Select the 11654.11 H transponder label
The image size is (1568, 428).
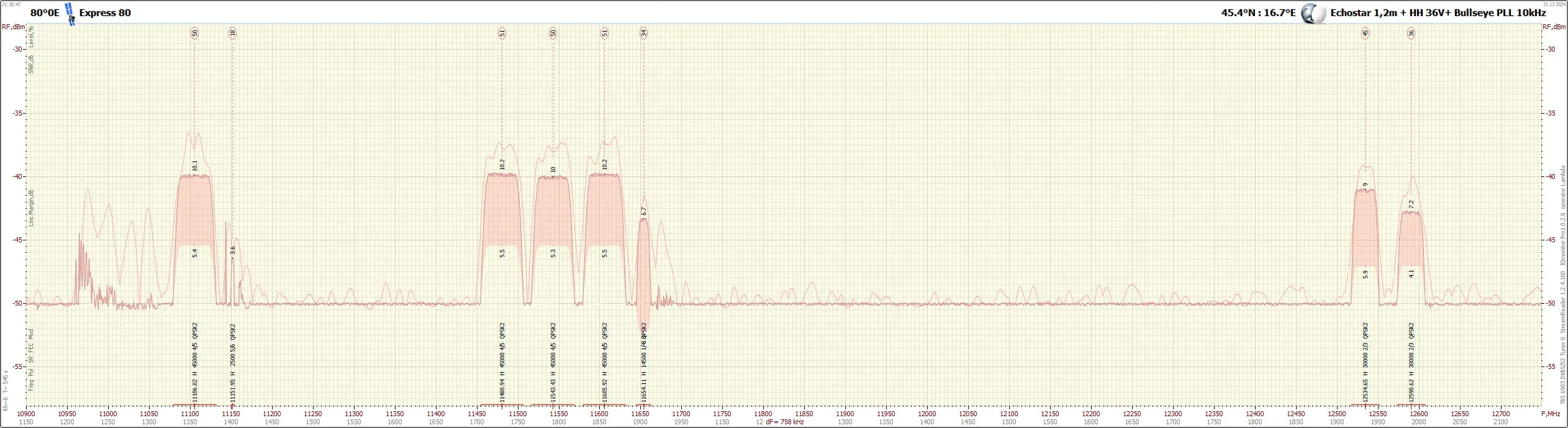pos(644,386)
